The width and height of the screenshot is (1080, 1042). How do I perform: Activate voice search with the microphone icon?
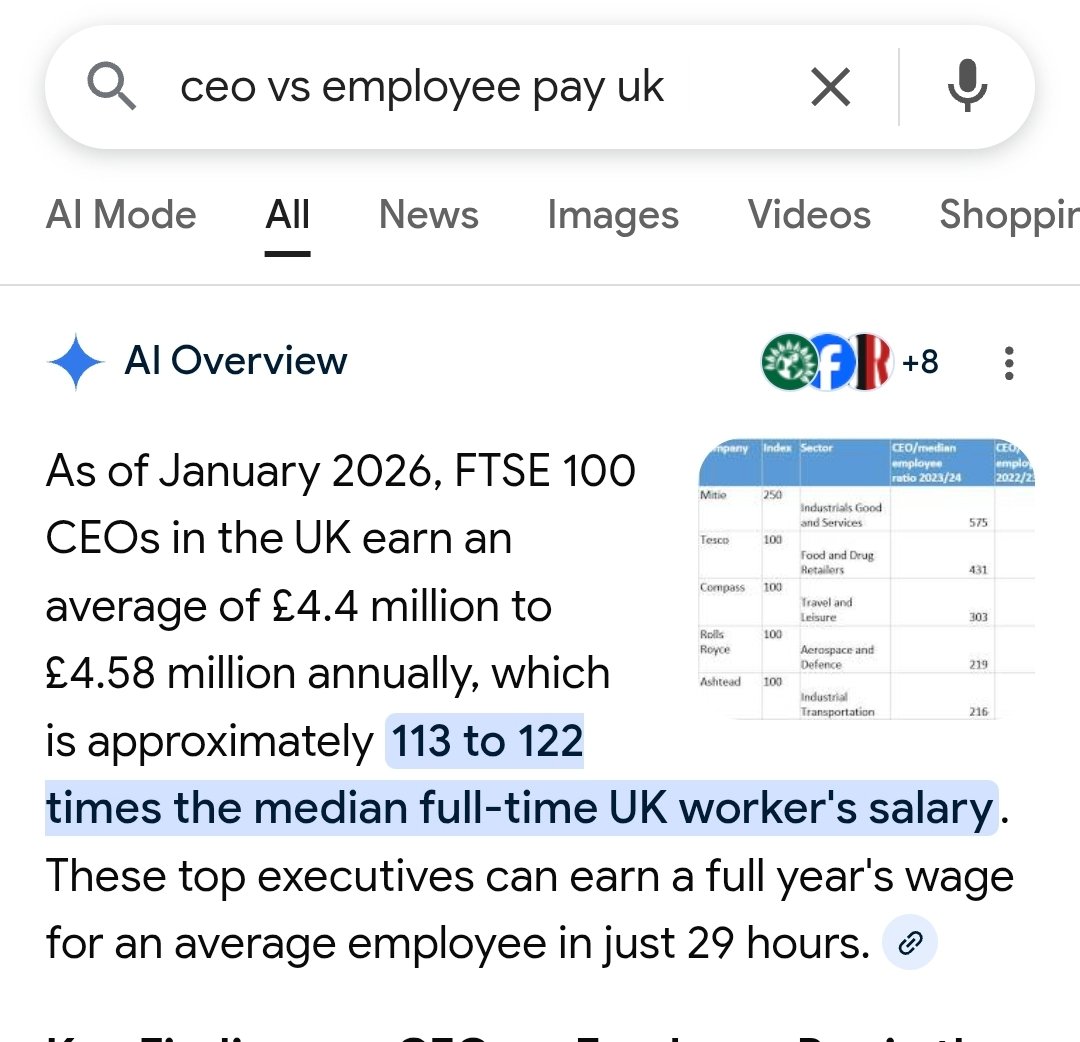click(966, 86)
